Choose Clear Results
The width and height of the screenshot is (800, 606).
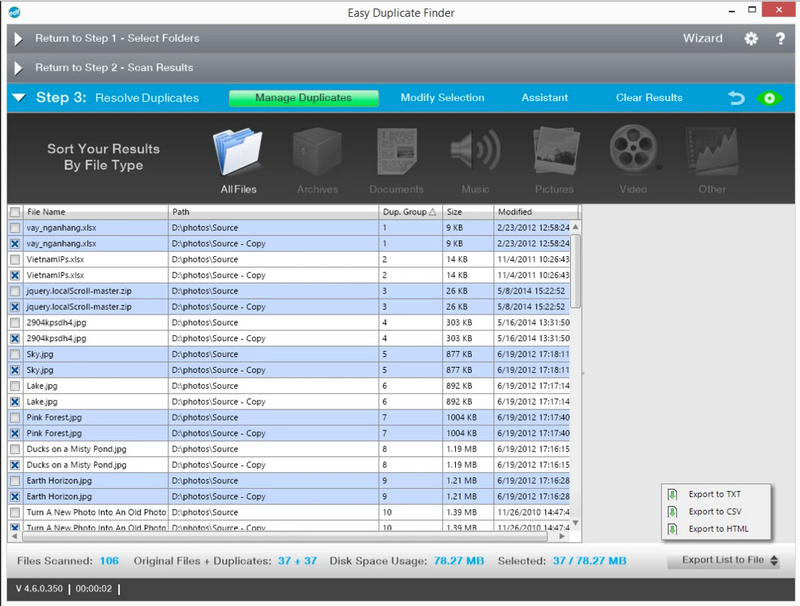[649, 98]
